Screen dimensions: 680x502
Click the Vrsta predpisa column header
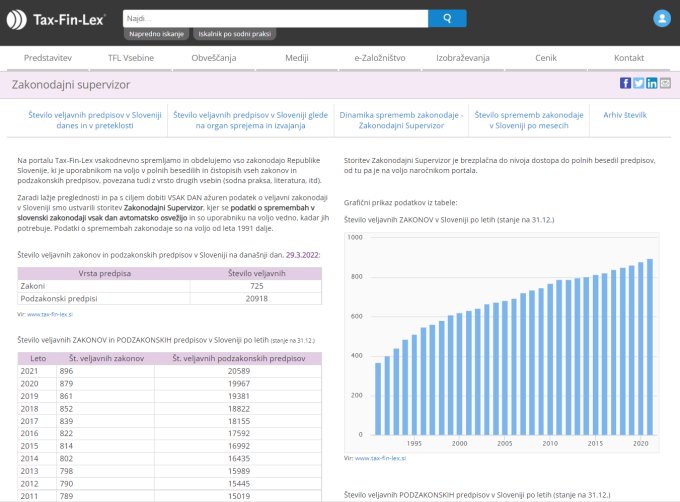[x=105, y=274]
